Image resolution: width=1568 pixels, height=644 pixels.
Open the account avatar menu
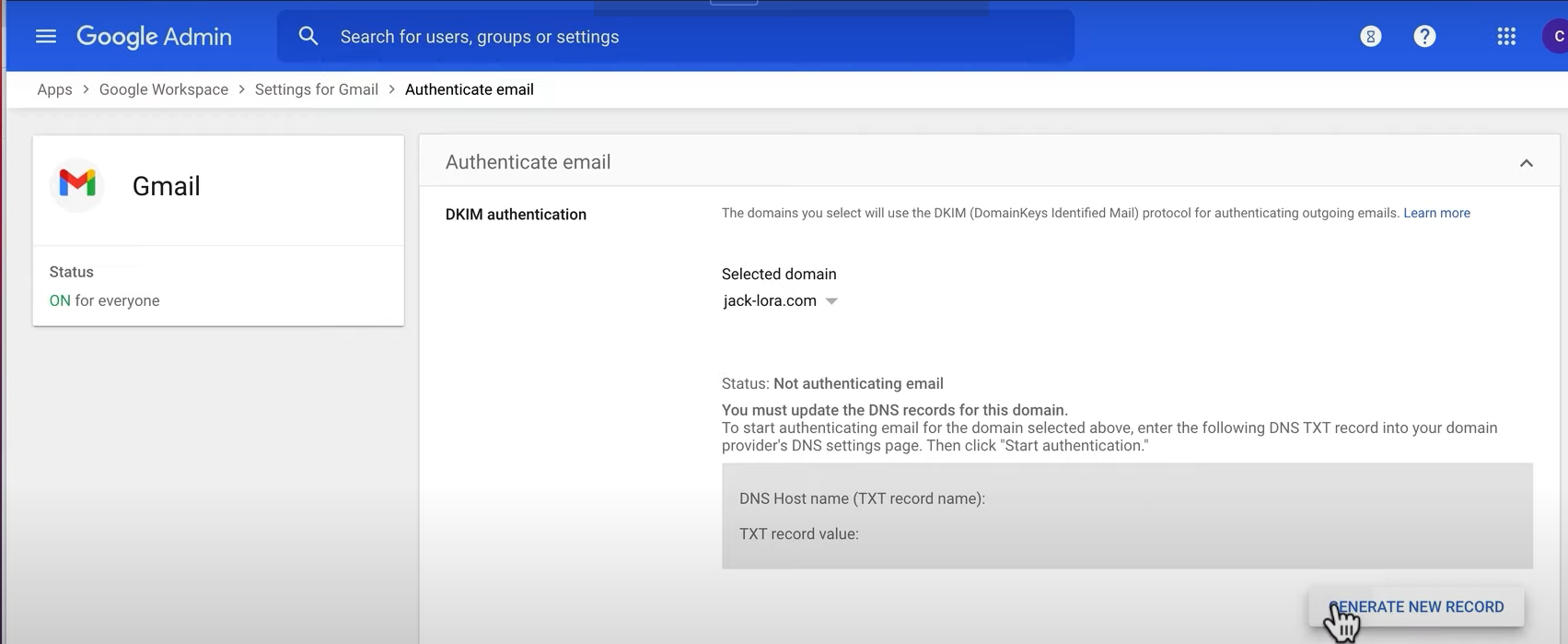point(1556,37)
